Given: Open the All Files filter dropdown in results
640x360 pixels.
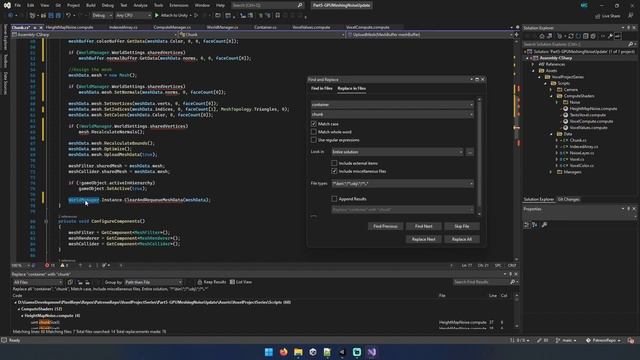Looking at the screenshot, I should 38,282.
